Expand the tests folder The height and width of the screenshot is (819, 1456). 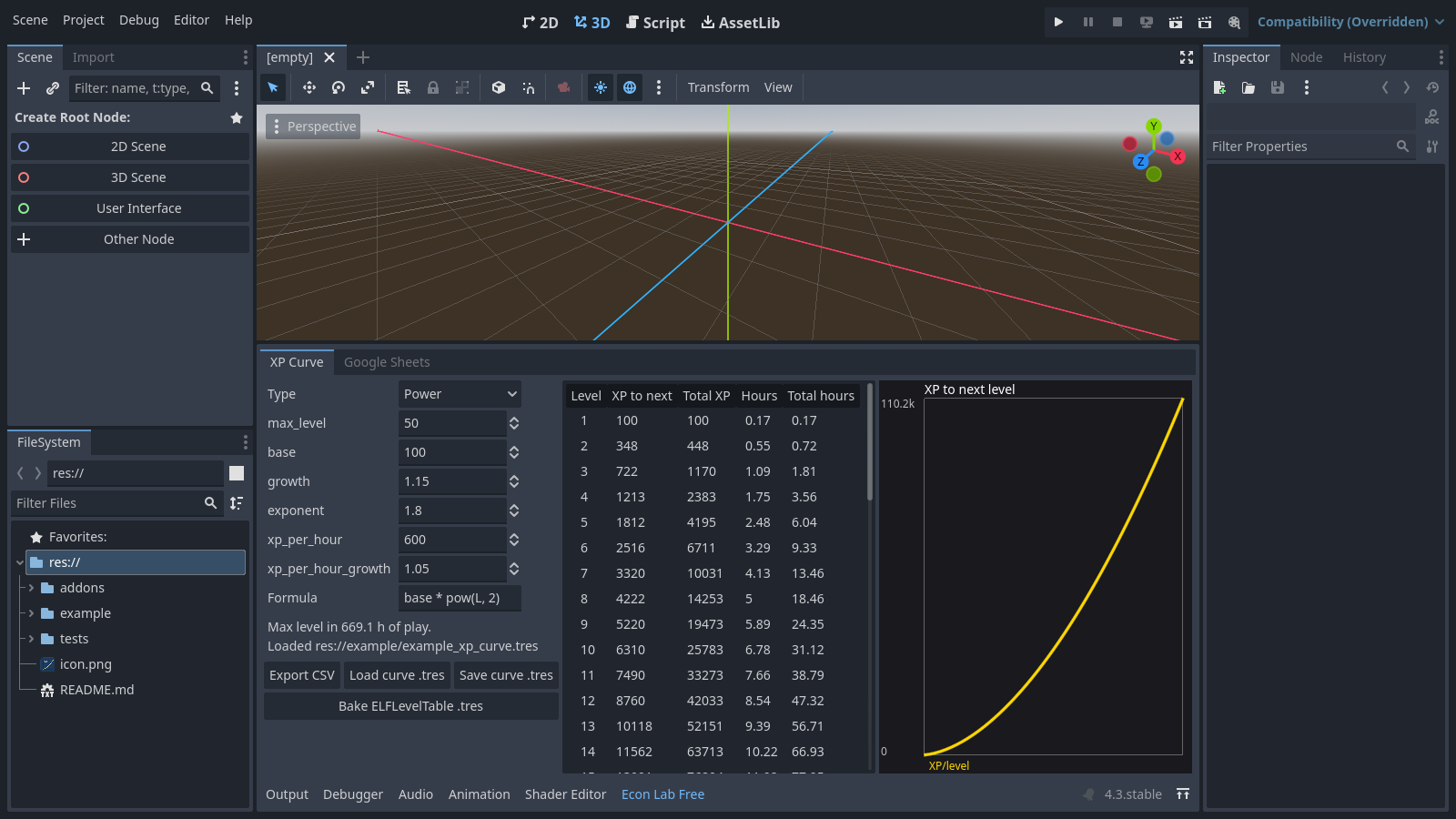(x=31, y=639)
